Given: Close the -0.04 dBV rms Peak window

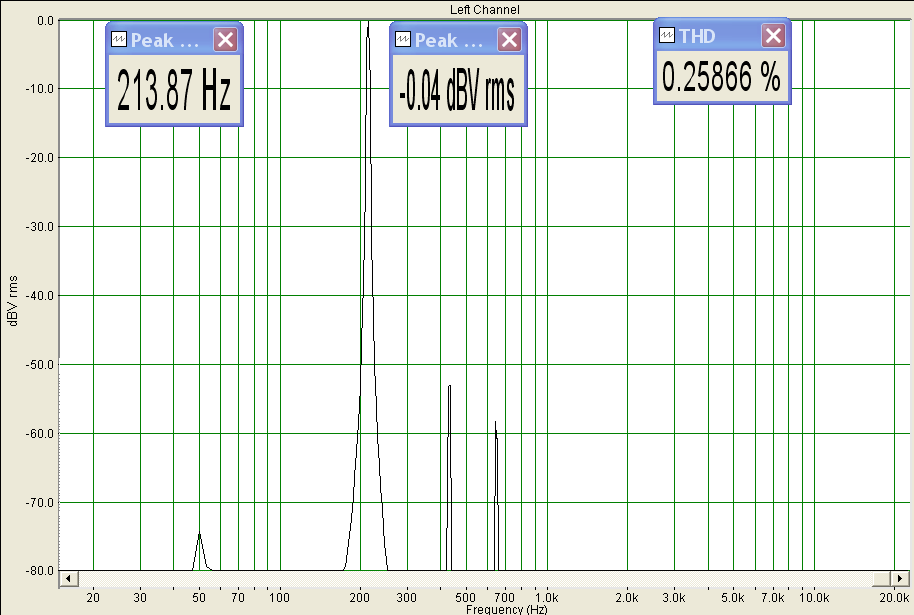Looking at the screenshot, I should click(x=509, y=40).
